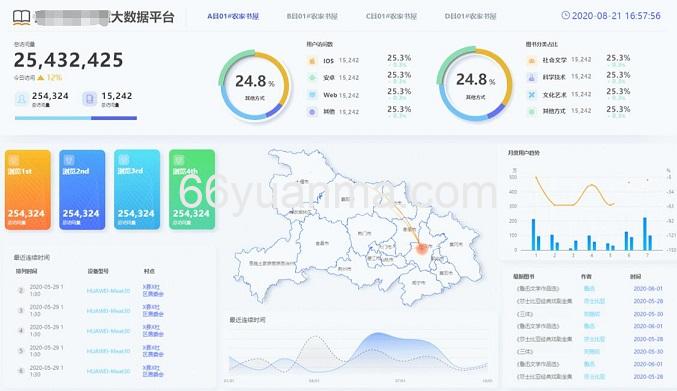Open the green 4th ranking card
Image resolution: width=677 pixels, height=391 pixels.
pyautogui.click(x=192, y=189)
